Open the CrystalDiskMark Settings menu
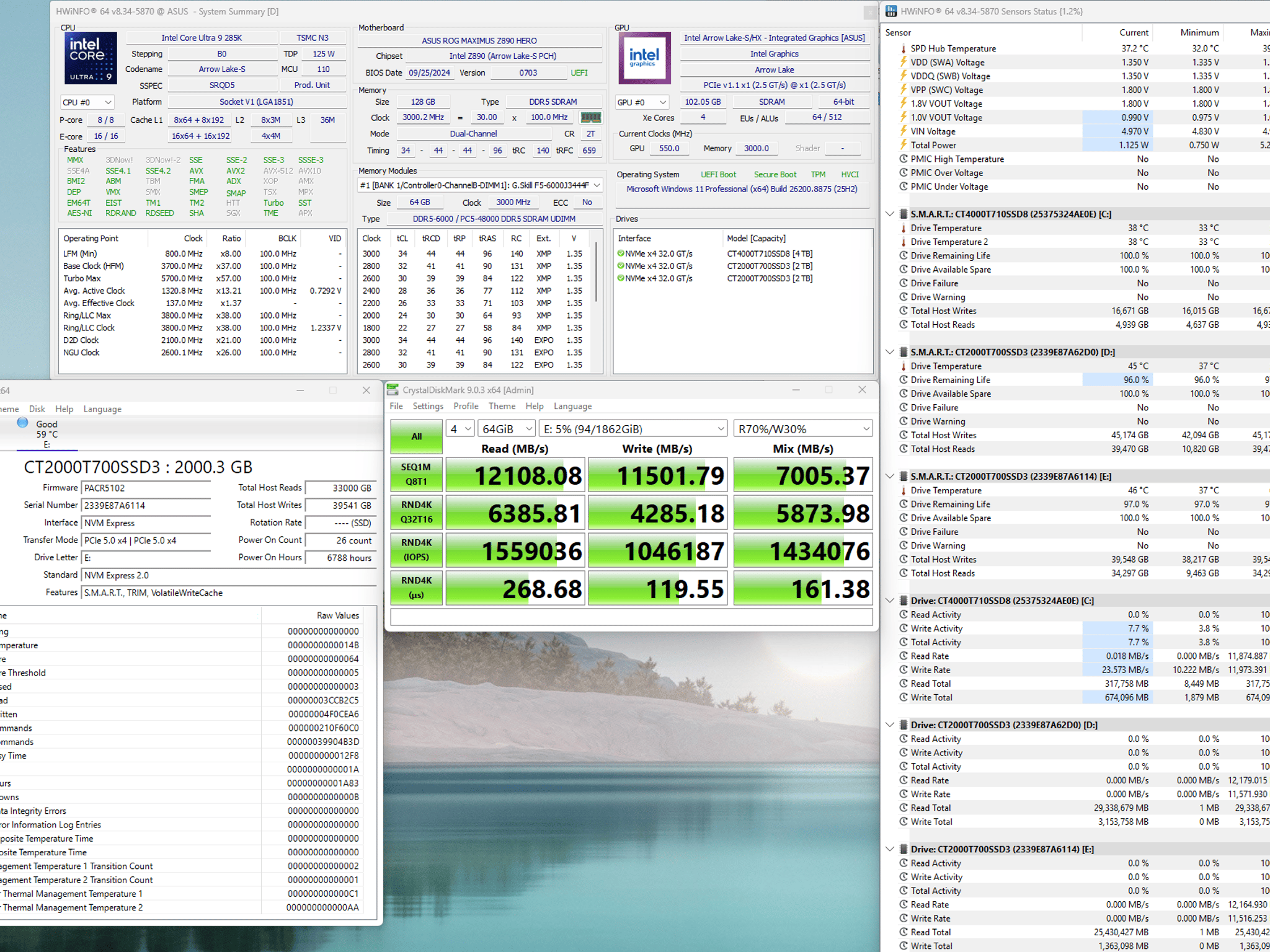This screenshot has width=1270, height=952. (428, 407)
